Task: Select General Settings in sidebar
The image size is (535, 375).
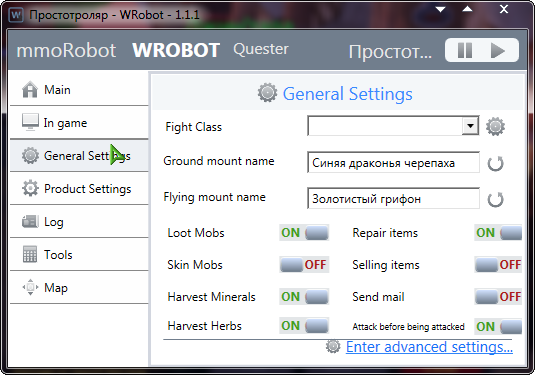Action: pyautogui.click(x=79, y=156)
